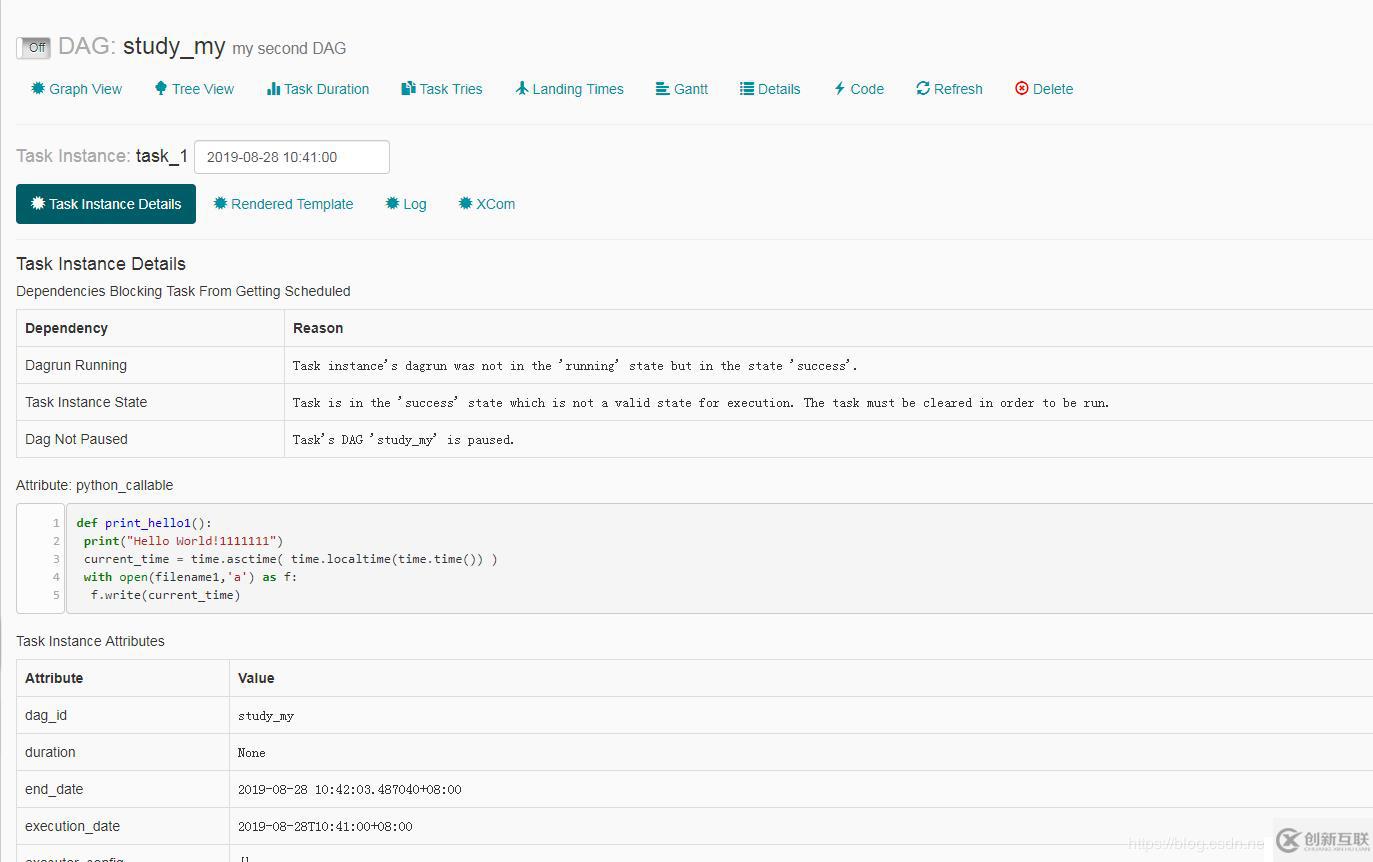Click the Tree View tree icon

pos(160,88)
